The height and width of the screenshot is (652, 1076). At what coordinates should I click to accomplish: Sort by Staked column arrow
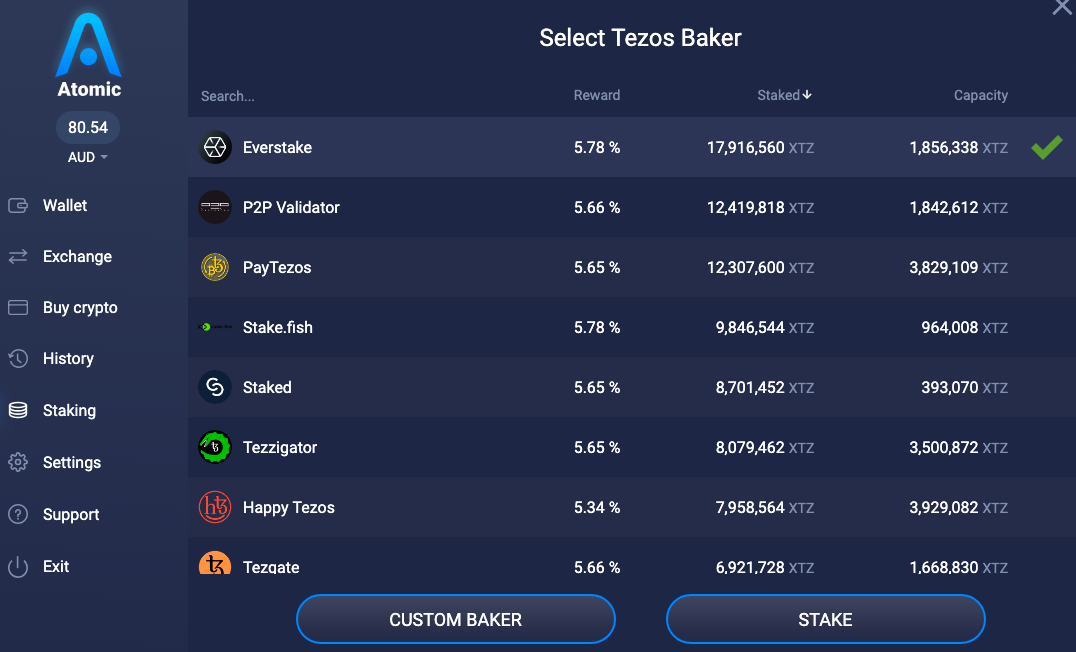[807, 95]
